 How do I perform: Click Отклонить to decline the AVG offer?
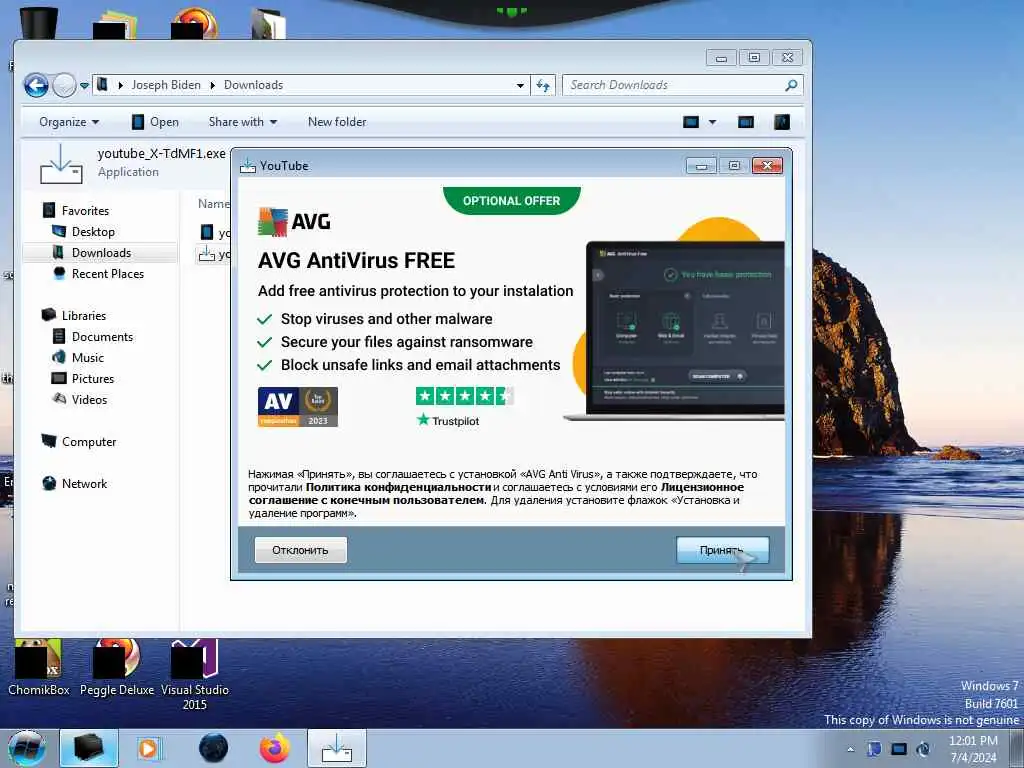point(300,550)
